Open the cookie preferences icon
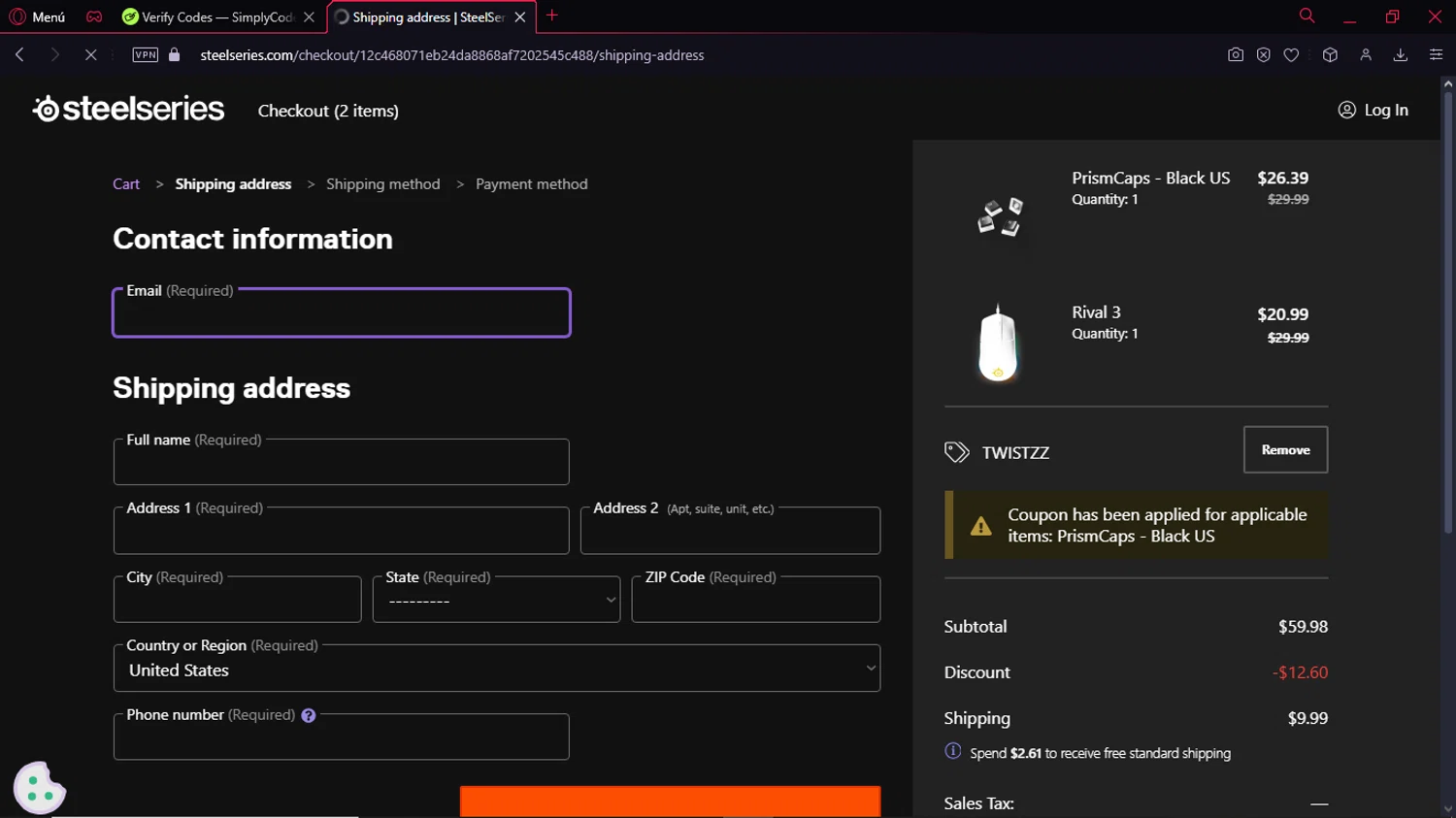This screenshot has width=1456, height=818. point(40,787)
